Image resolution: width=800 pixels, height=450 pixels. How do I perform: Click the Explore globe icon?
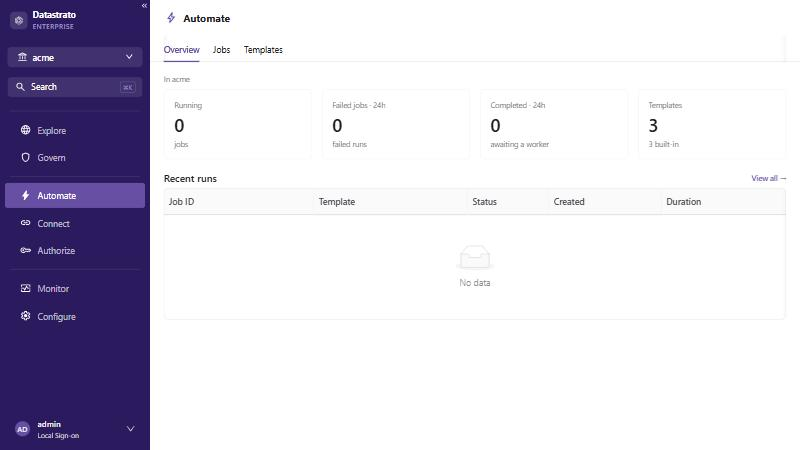(26, 130)
